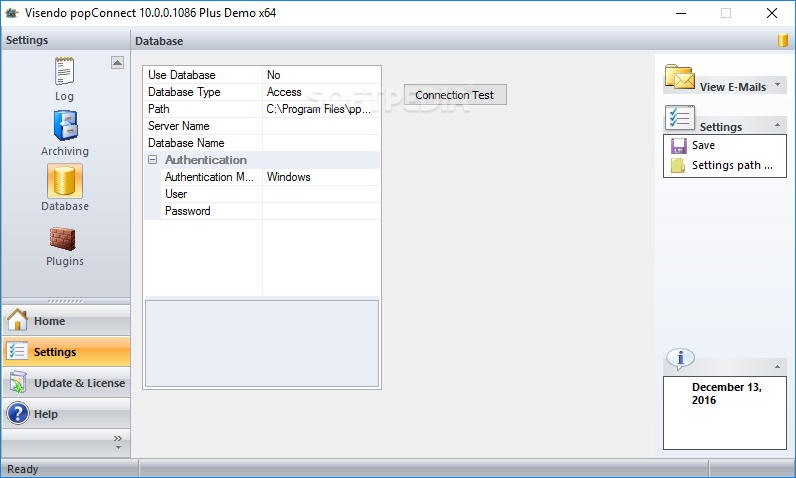This screenshot has height=478, width=796.
Task: Collapse the Authentication property group
Action: (x=152, y=160)
